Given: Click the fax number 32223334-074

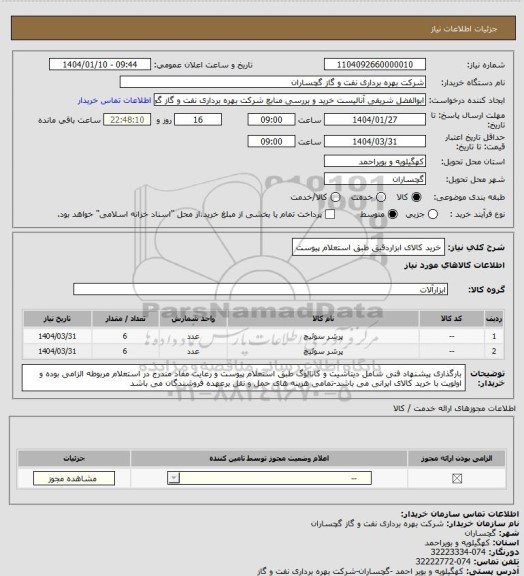Looking at the screenshot, I should coord(458,552).
